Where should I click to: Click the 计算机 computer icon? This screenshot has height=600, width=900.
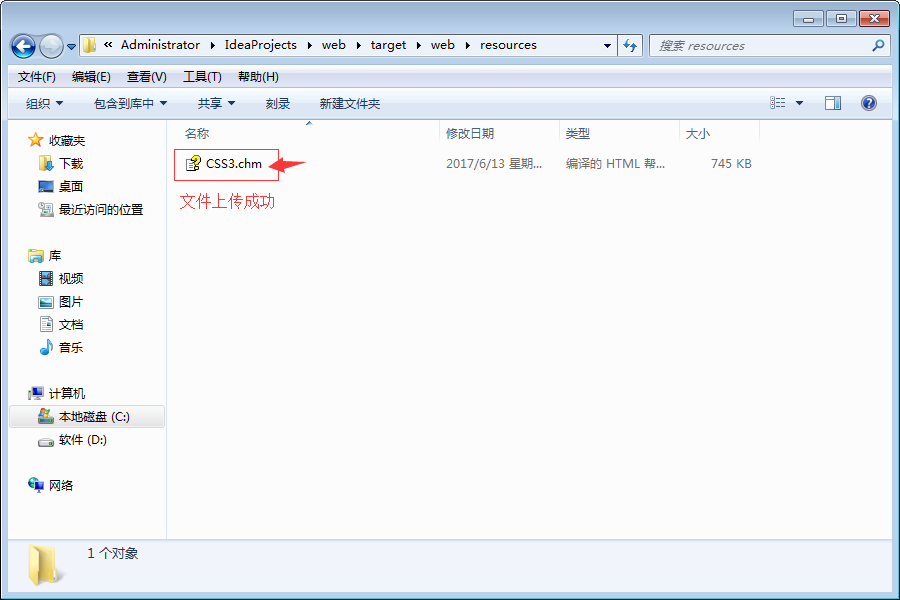tap(36, 393)
